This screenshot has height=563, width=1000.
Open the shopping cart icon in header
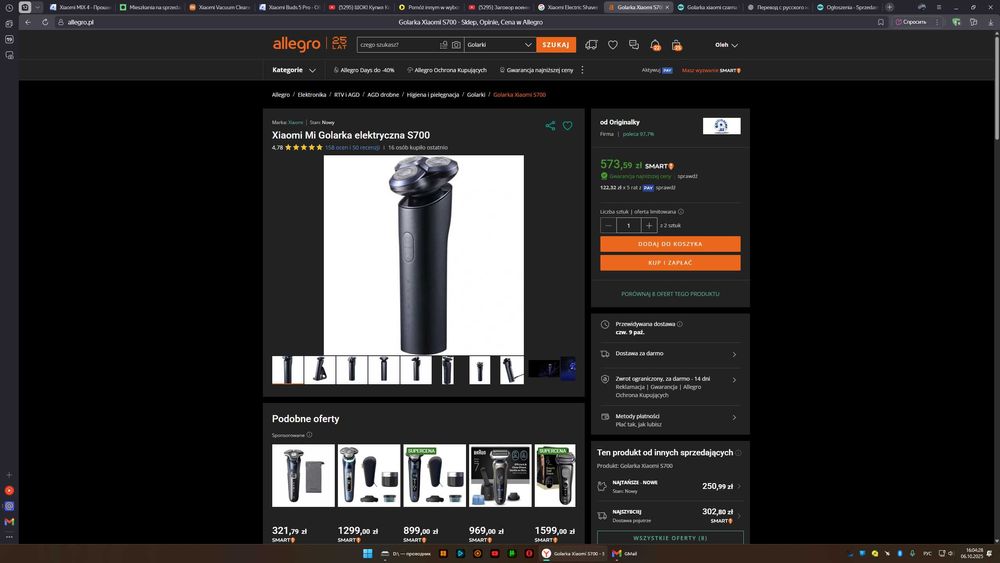coord(677,45)
